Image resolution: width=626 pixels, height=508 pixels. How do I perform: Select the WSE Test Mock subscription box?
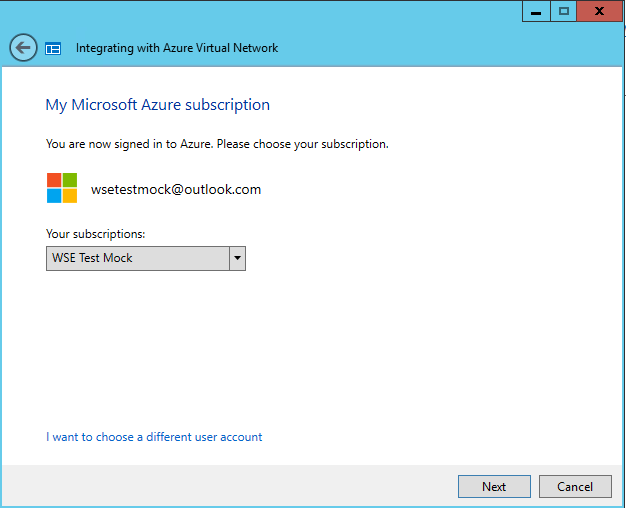[146, 258]
